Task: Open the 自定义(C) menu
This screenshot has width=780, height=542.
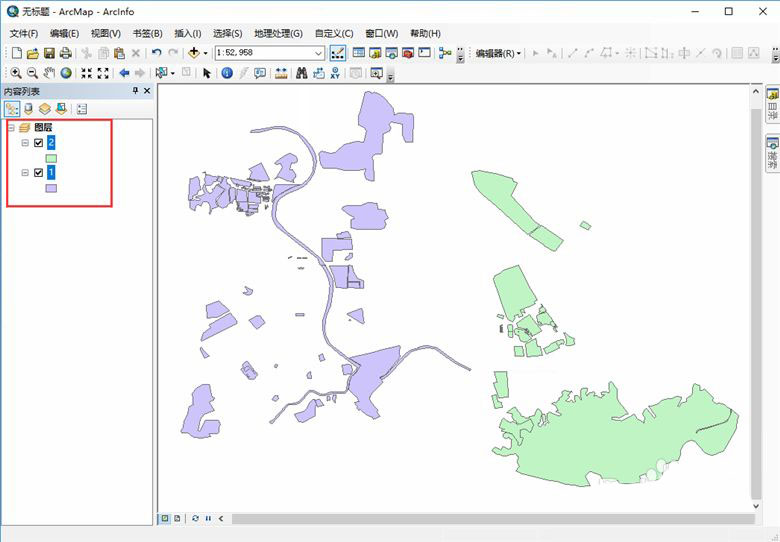Action: click(x=334, y=33)
